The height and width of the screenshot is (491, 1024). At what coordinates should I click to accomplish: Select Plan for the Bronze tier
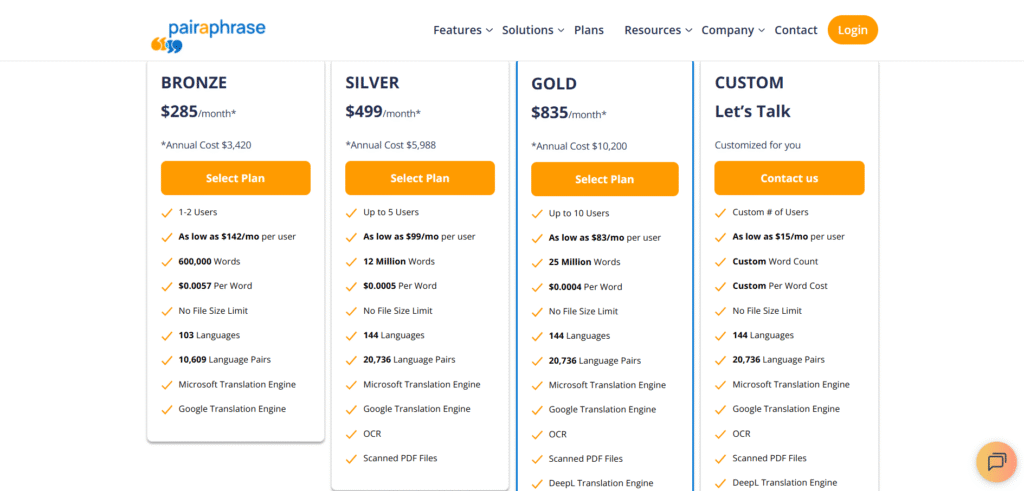(236, 178)
